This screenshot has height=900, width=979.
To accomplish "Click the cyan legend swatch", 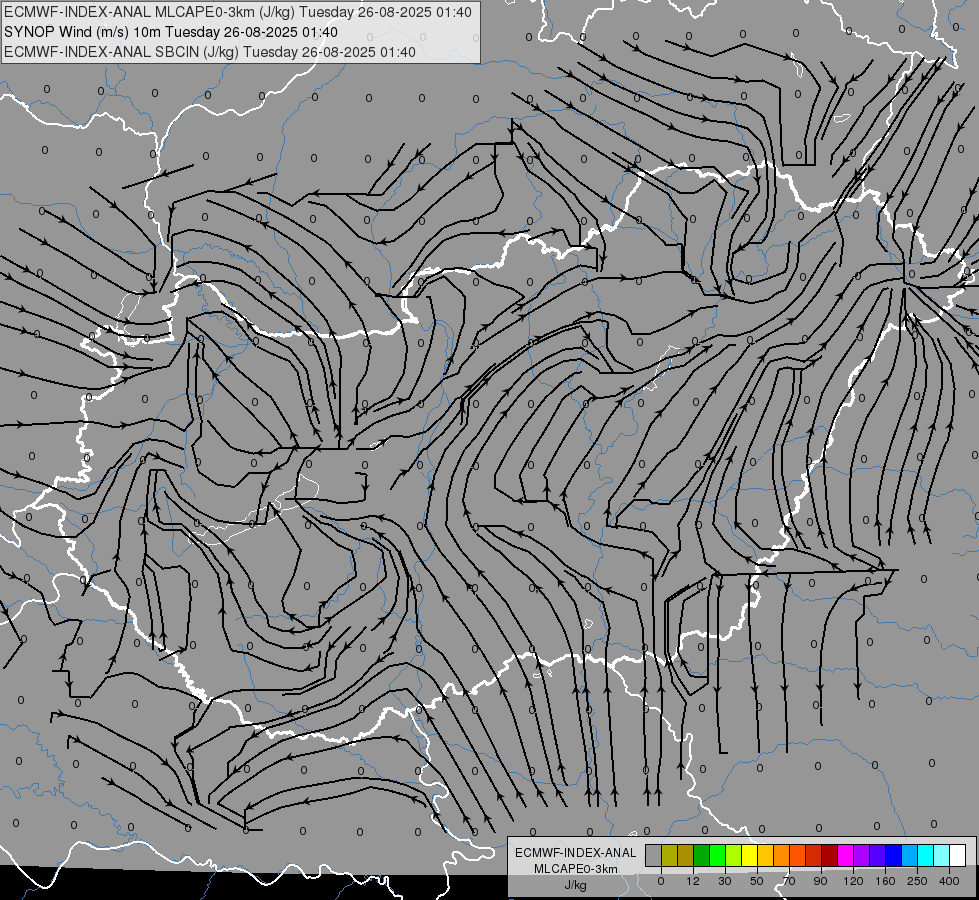I will [x=925, y=856].
